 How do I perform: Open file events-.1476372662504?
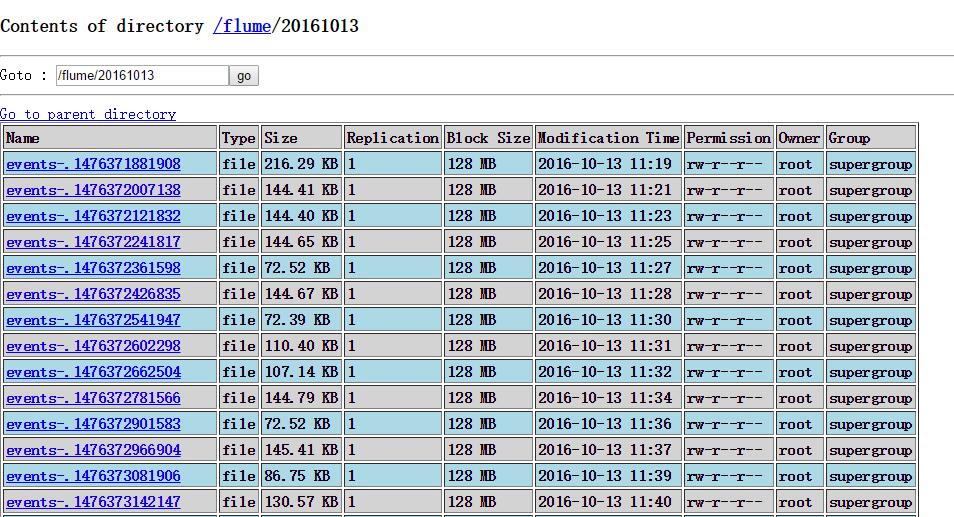[x=93, y=372]
